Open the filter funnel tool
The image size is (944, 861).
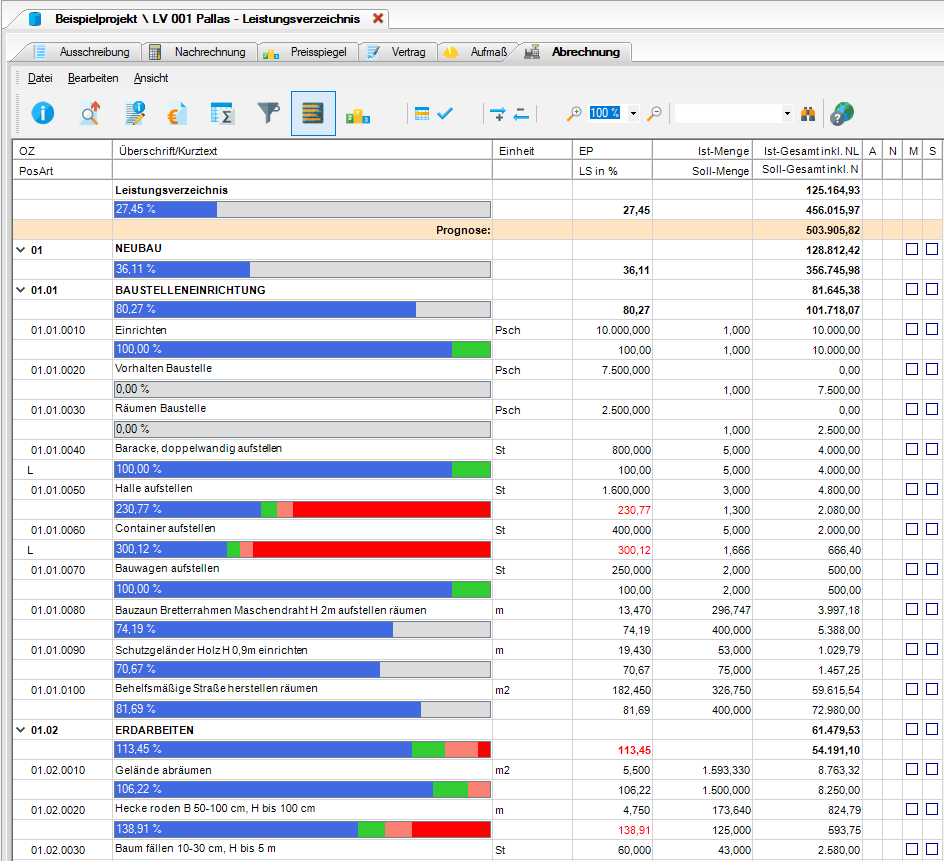coord(269,113)
